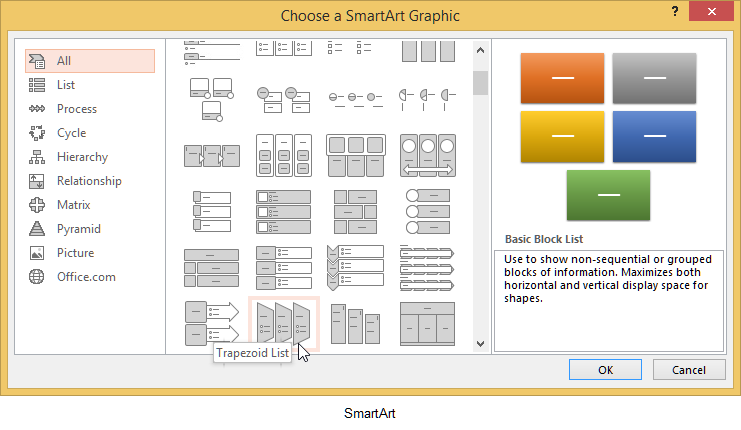
Task: Select the Horizontal Bullet List layout at top
Action: click(284, 48)
